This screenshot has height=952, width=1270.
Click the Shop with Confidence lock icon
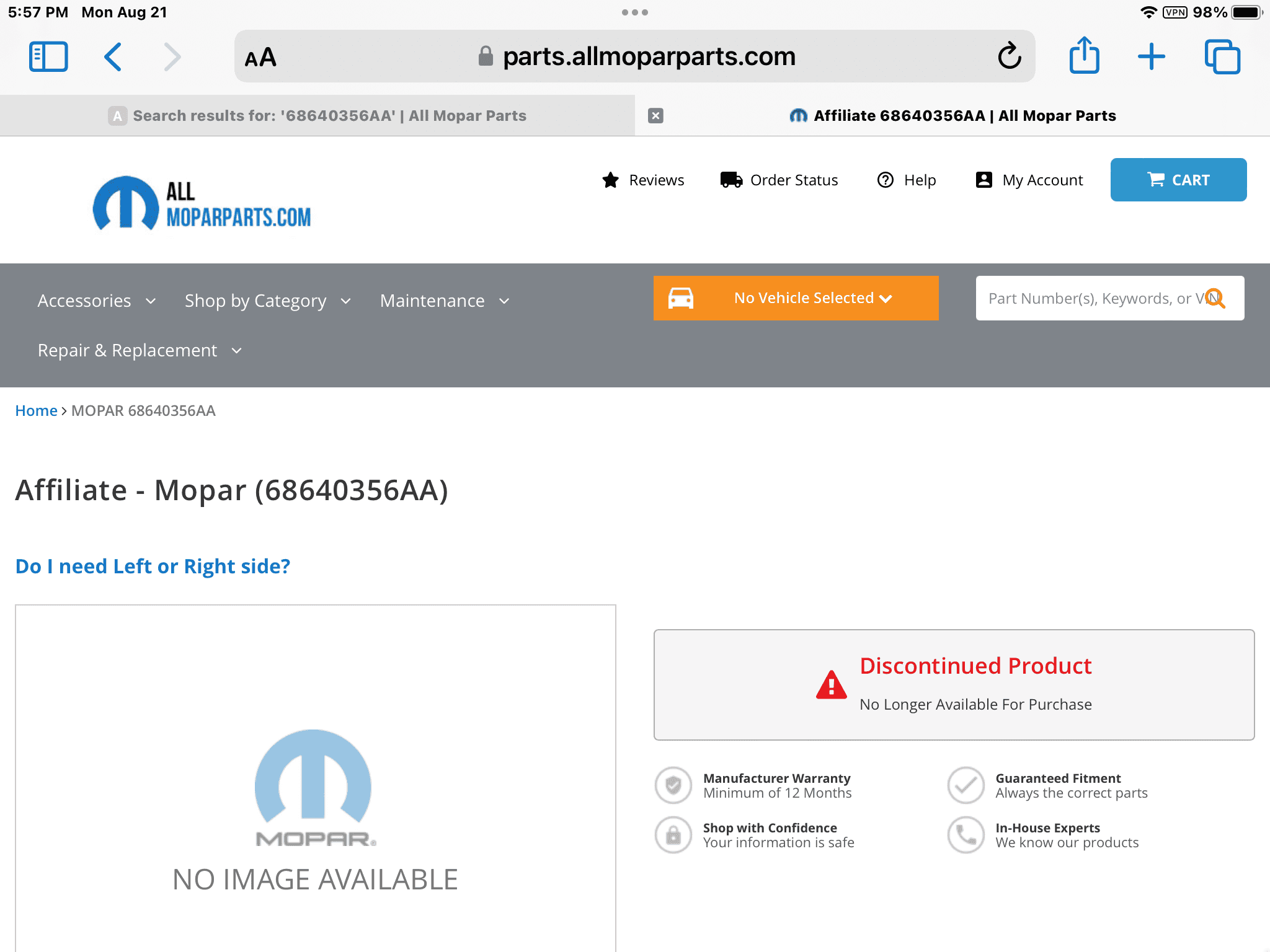(x=673, y=835)
